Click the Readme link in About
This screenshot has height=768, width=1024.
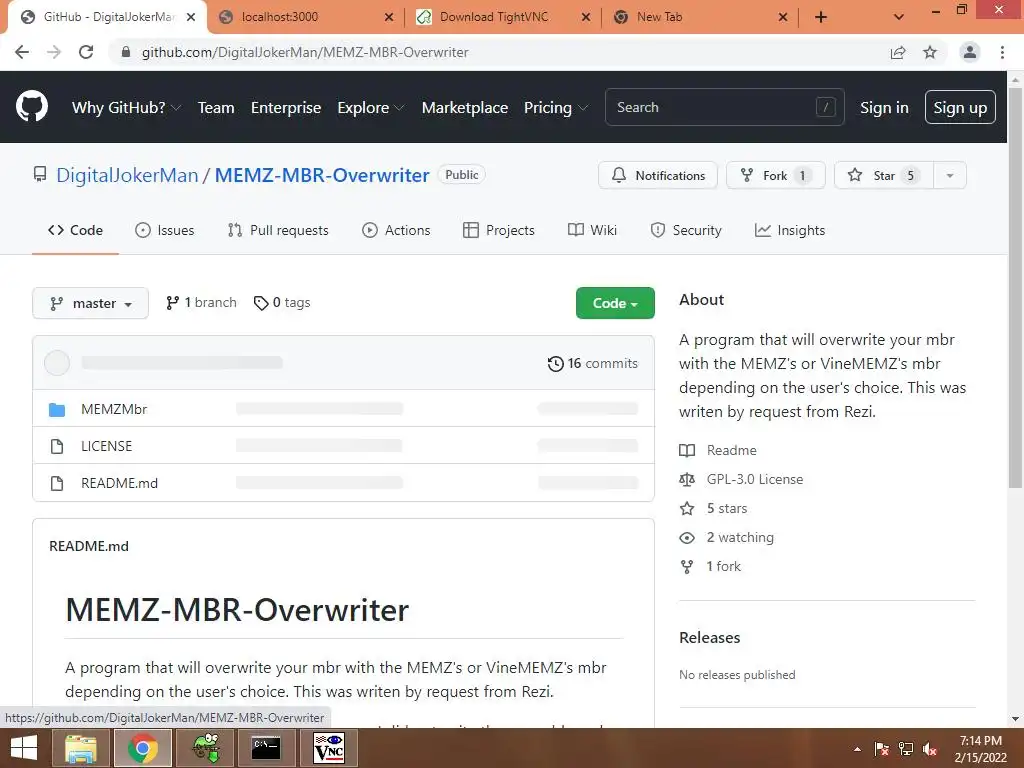pos(718,450)
